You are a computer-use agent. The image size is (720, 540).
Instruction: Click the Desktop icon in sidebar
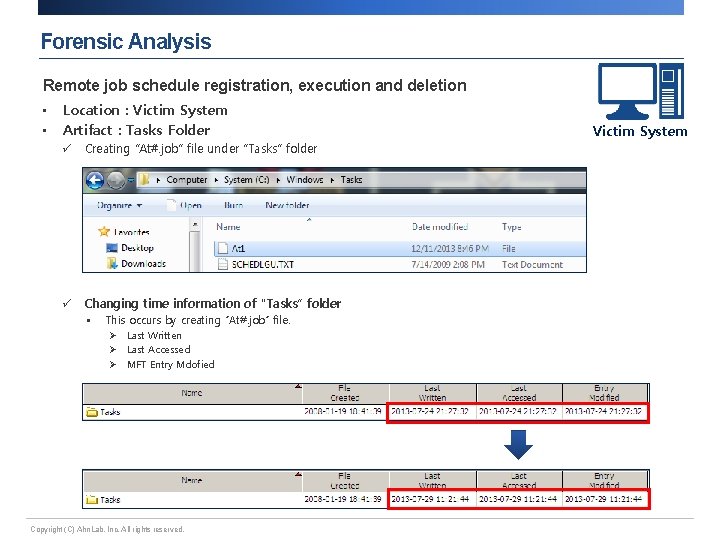point(112,248)
